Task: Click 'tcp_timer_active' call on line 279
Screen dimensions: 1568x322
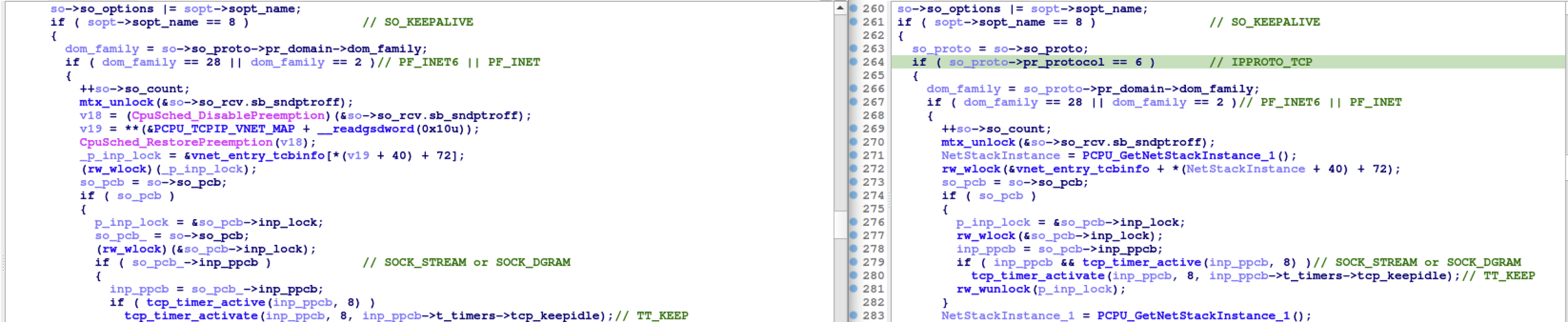Action: point(1142,262)
